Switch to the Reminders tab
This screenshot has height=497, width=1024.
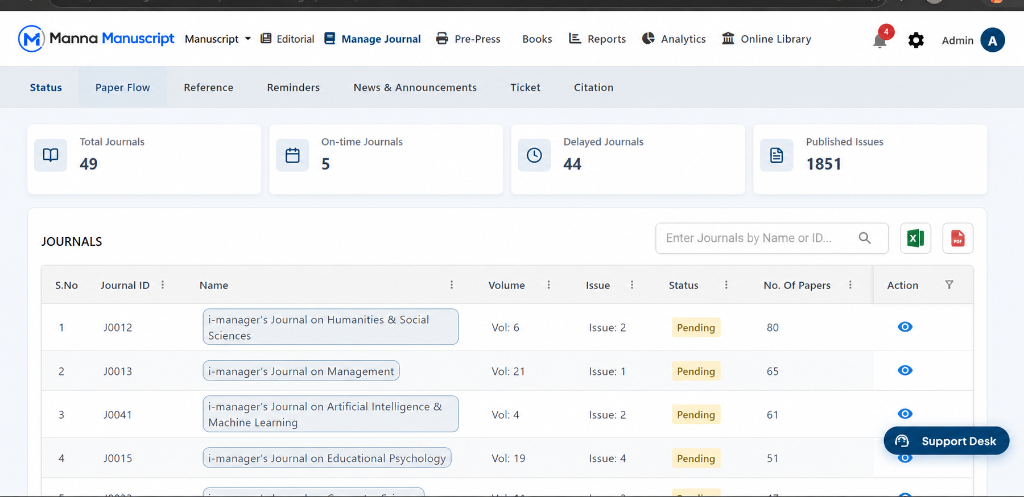[293, 88]
